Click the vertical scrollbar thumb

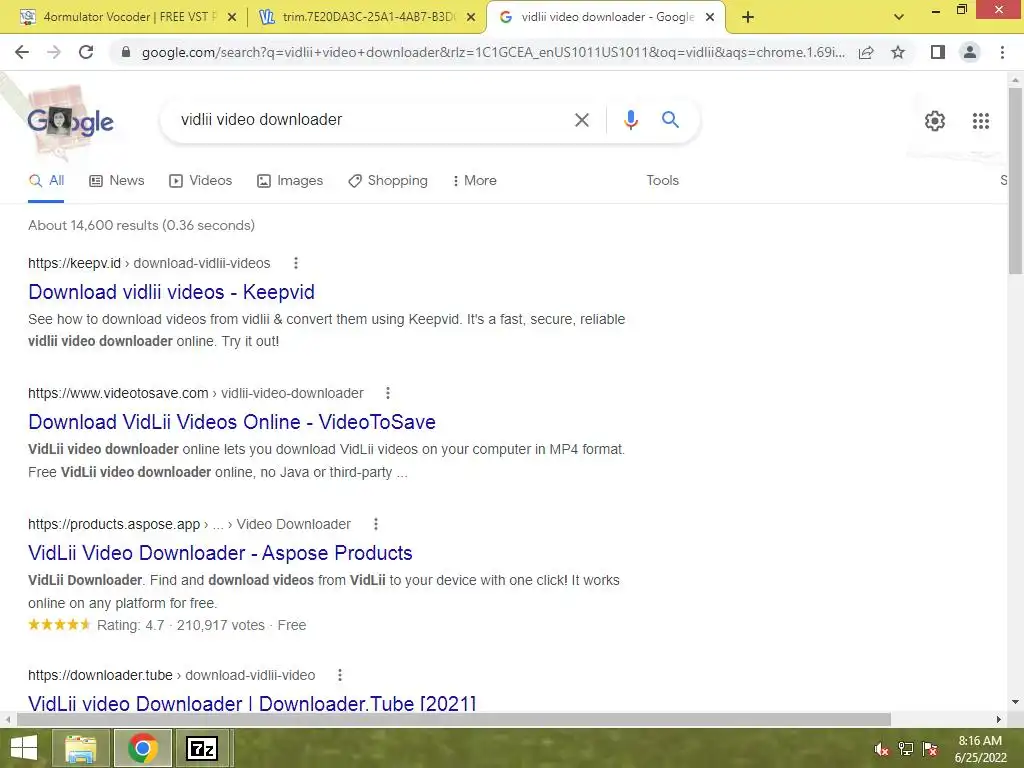pos(1015,181)
